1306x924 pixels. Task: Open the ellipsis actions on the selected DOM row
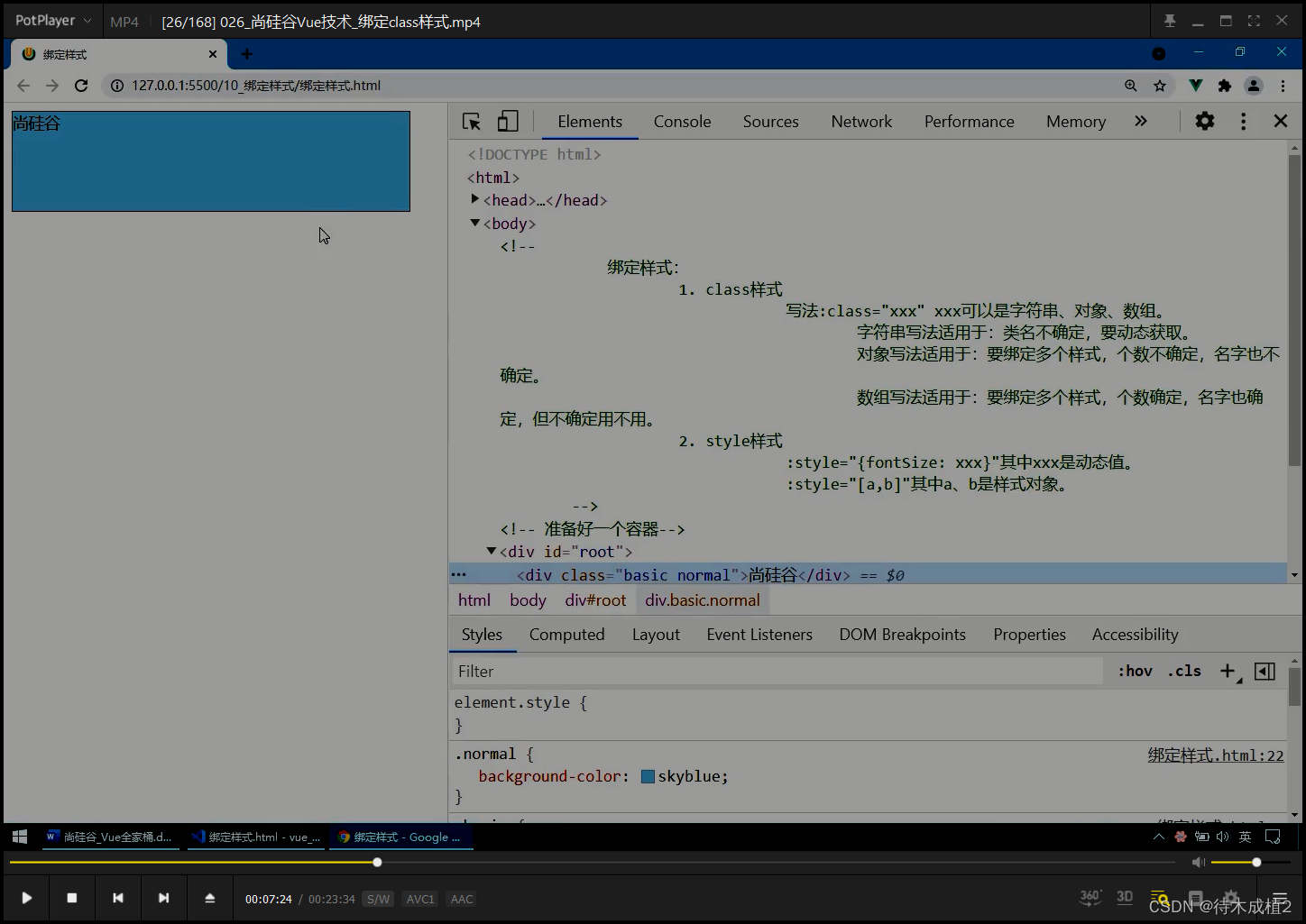pyautogui.click(x=458, y=574)
